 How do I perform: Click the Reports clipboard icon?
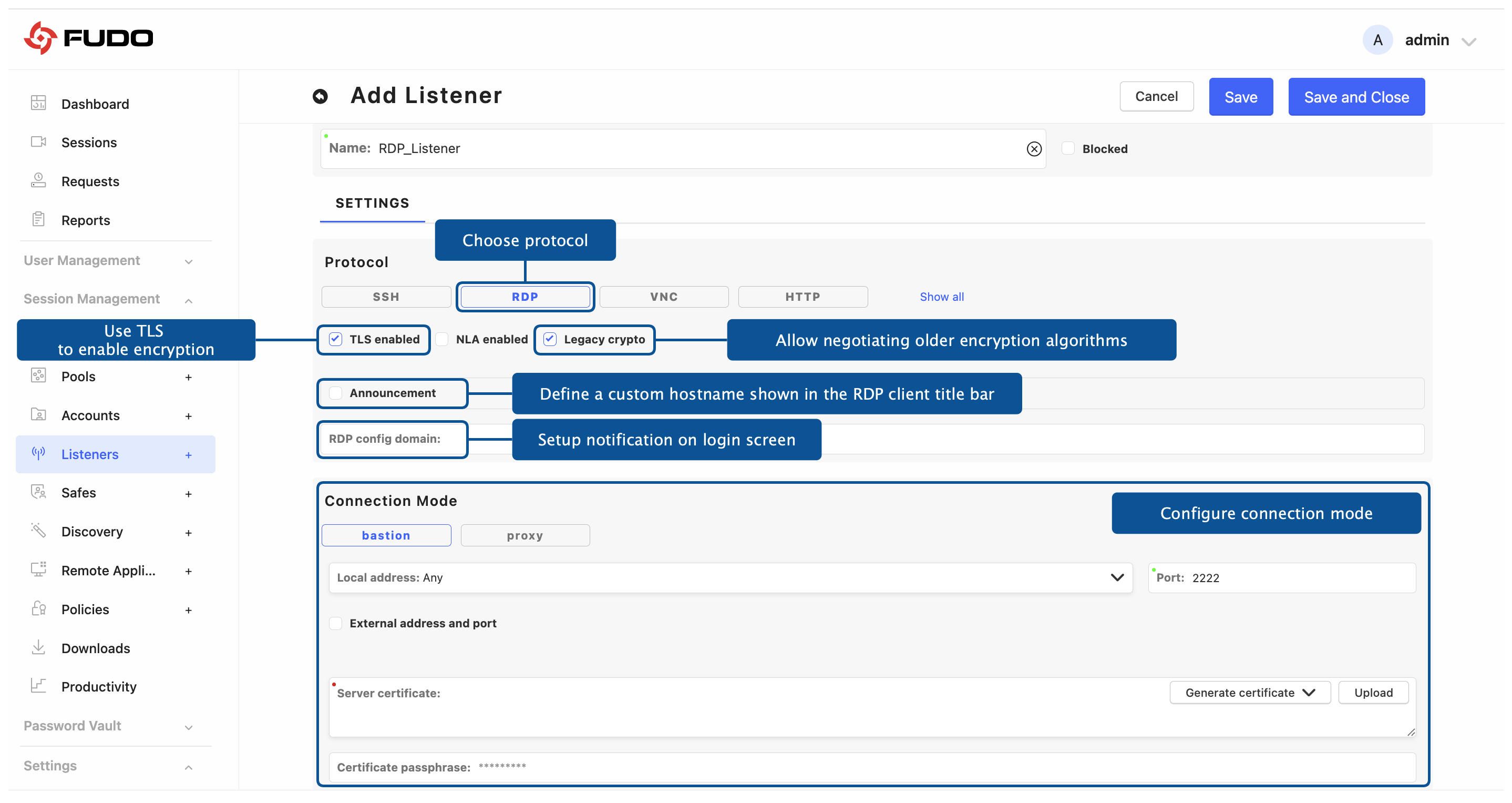tap(39, 219)
